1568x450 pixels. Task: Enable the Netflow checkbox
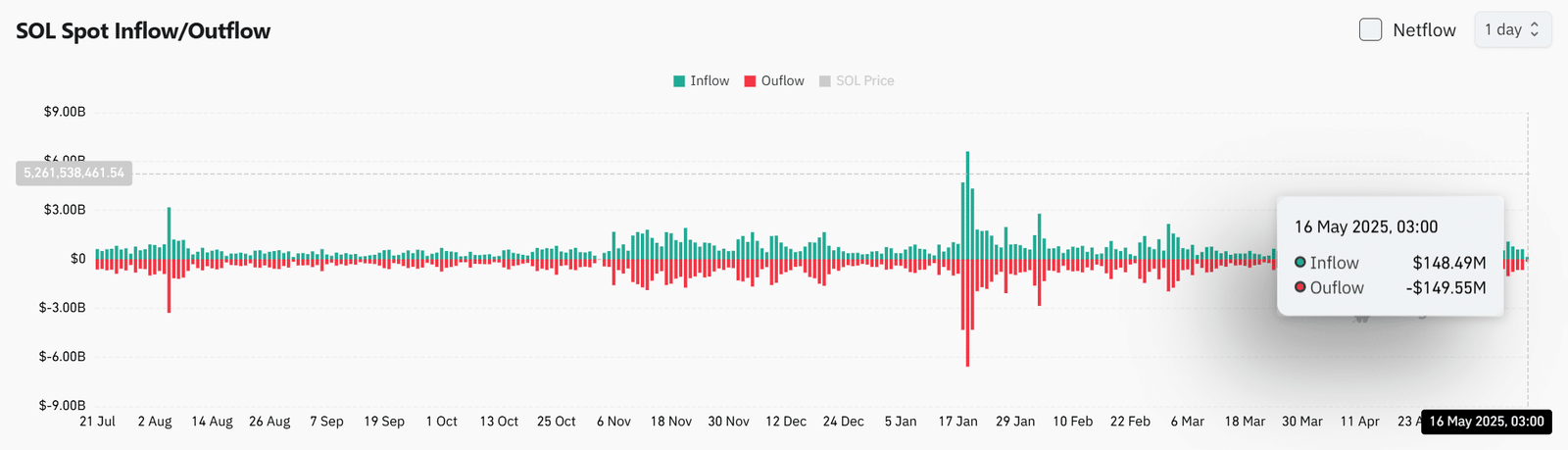(x=1370, y=29)
